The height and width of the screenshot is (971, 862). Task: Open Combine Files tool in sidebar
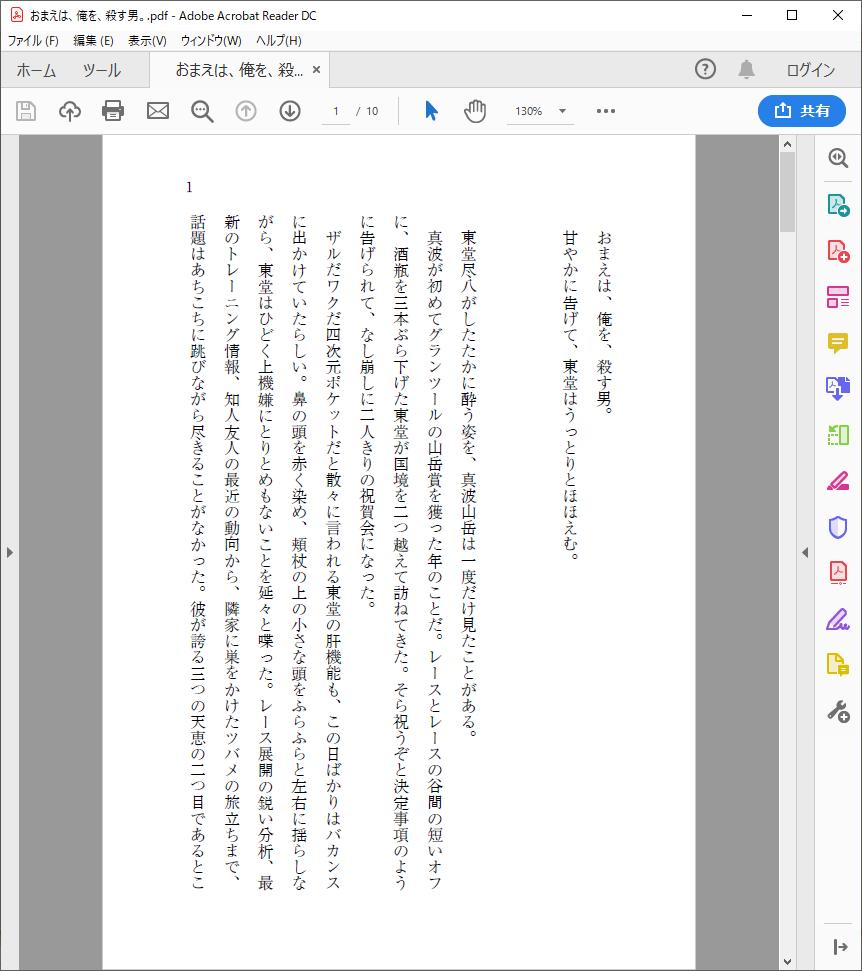pos(838,388)
